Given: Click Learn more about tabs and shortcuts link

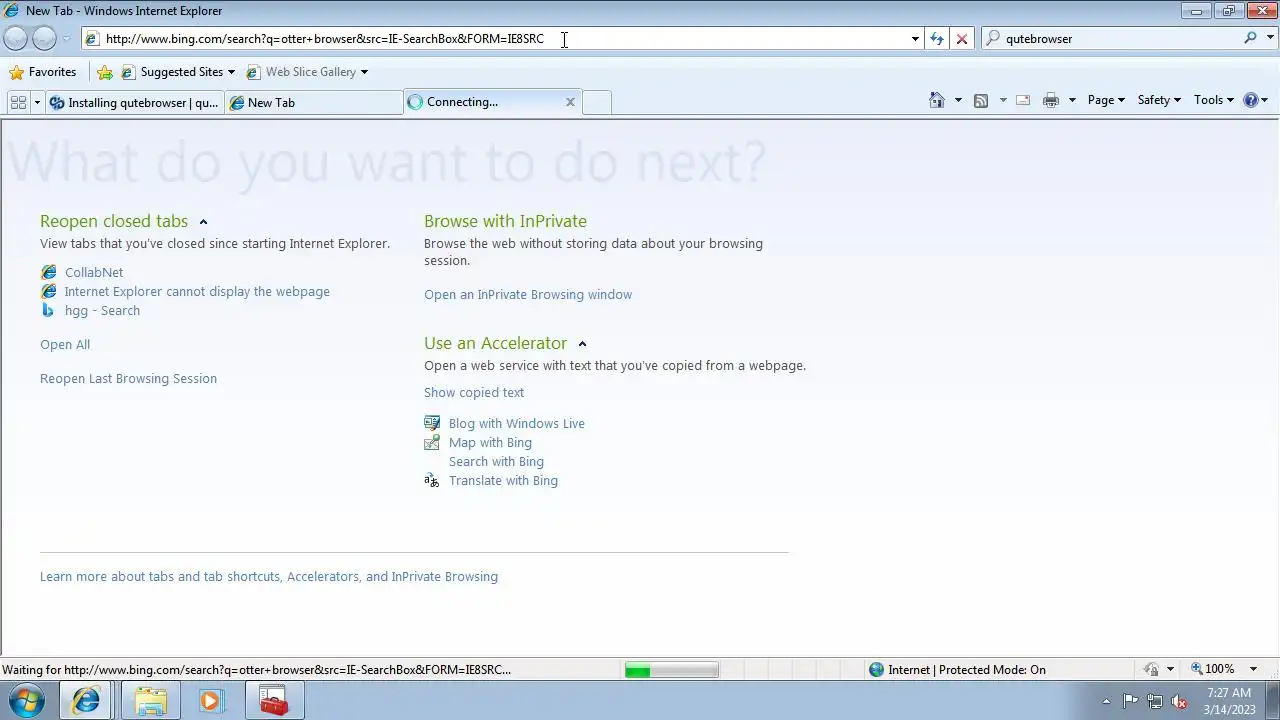Looking at the screenshot, I should point(269,576).
